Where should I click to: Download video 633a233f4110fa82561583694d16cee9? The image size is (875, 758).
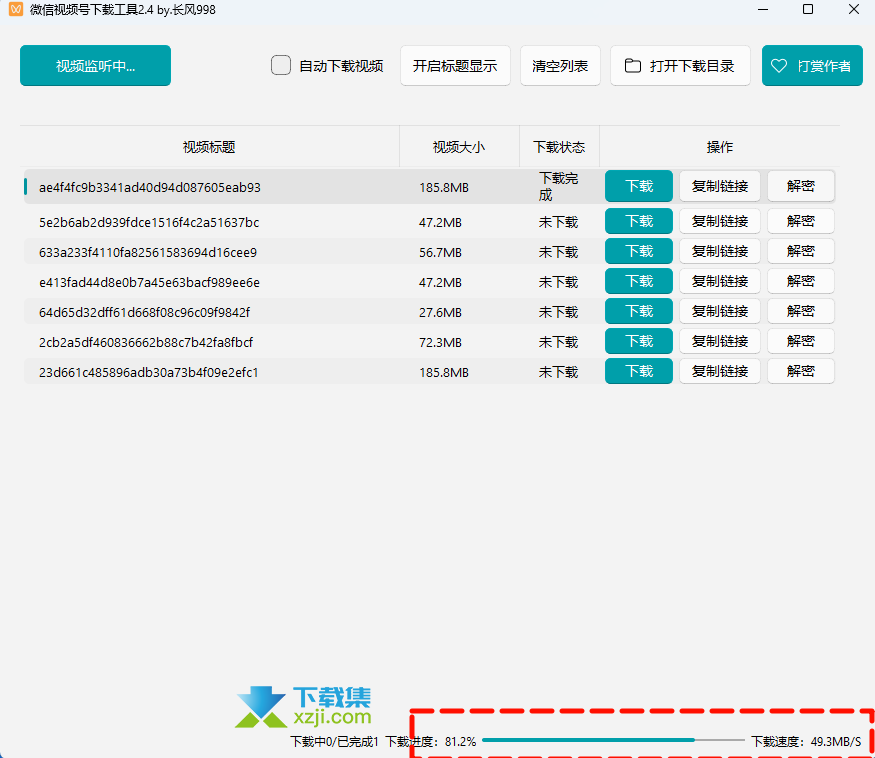click(x=638, y=251)
